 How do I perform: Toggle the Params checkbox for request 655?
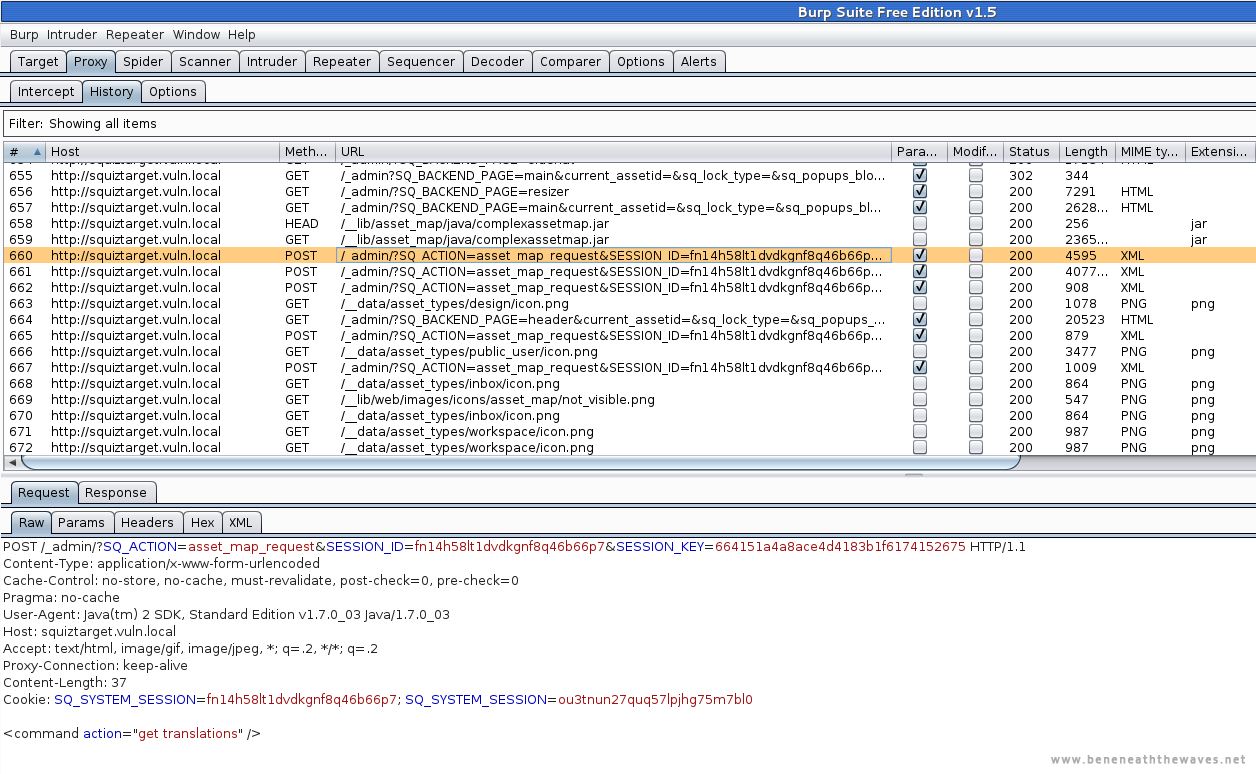pos(920,175)
